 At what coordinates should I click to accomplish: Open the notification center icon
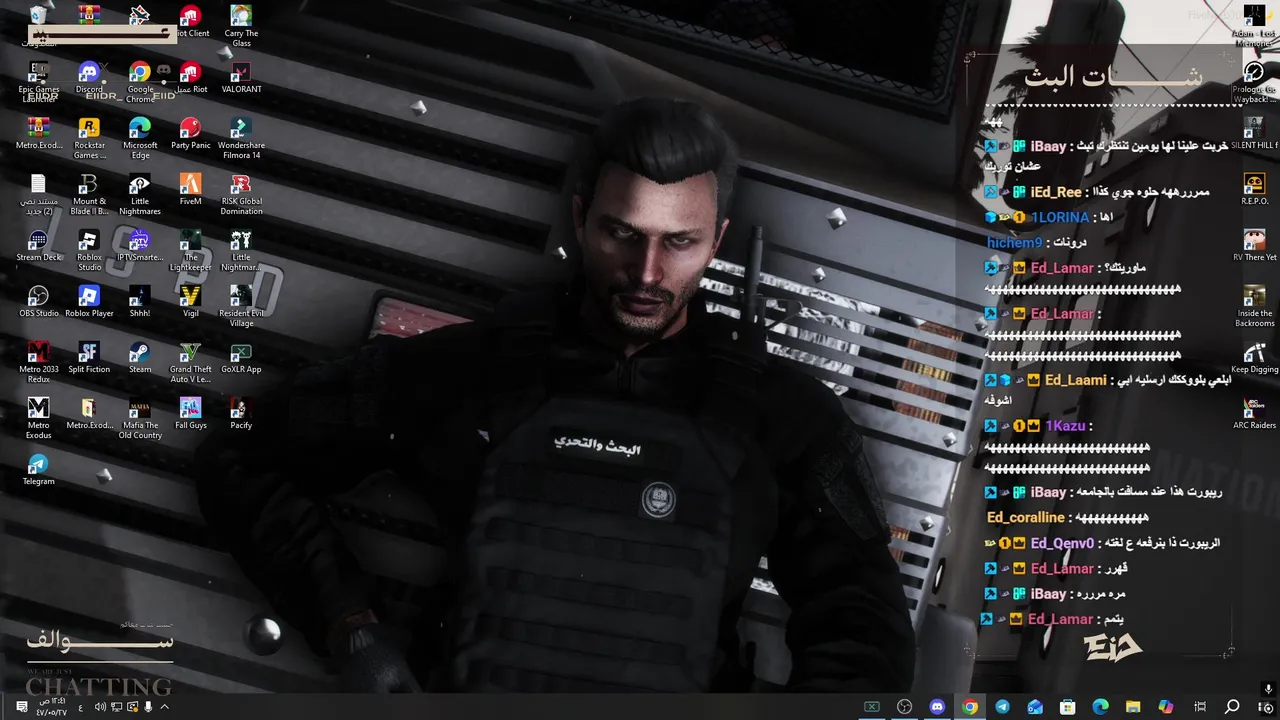coord(21,707)
